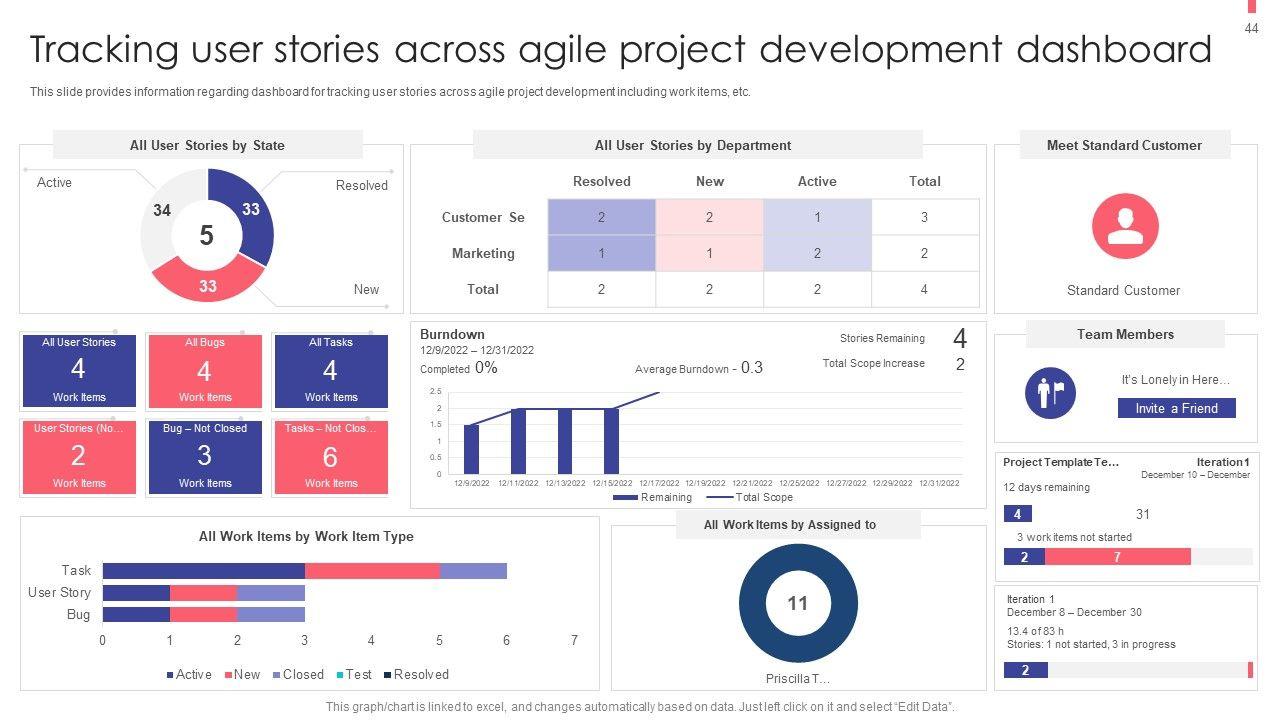
Task: Click the team member flag icon
Action: pos(1050,392)
